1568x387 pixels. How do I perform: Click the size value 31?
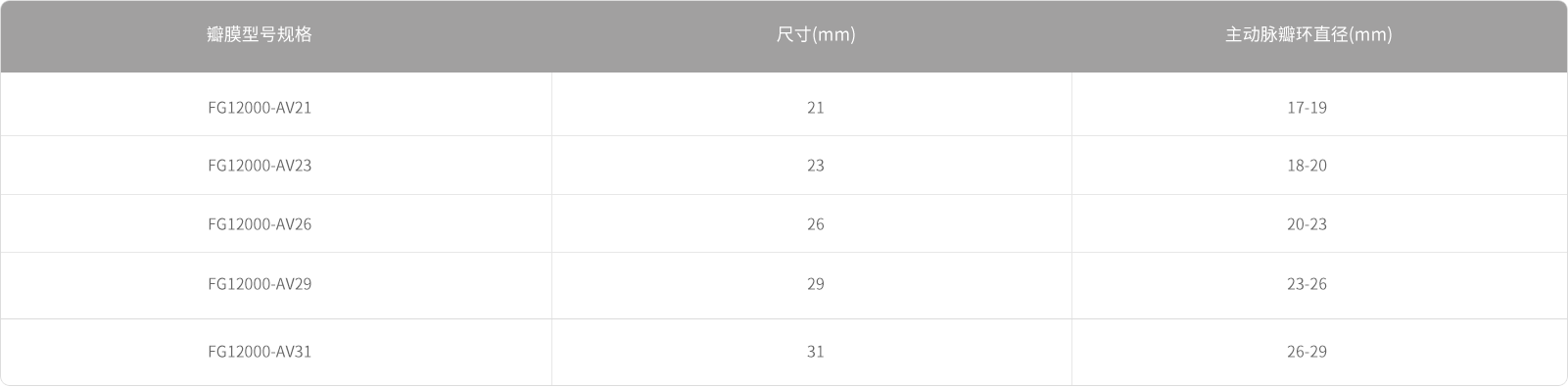(x=816, y=352)
